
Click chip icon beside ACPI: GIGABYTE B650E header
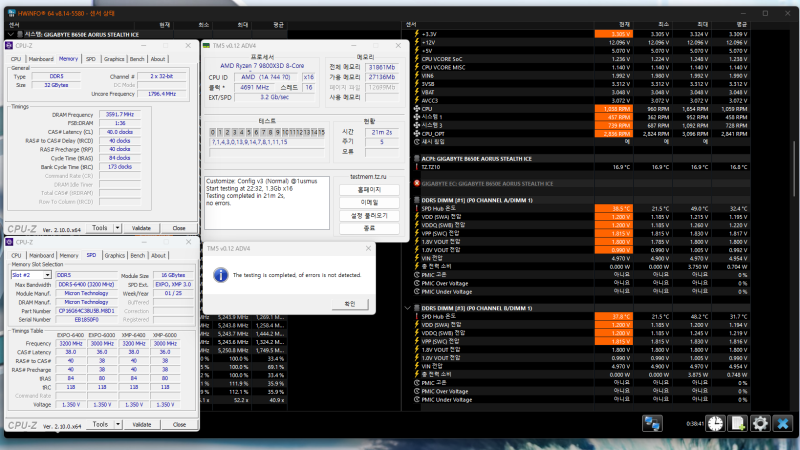[417, 159]
